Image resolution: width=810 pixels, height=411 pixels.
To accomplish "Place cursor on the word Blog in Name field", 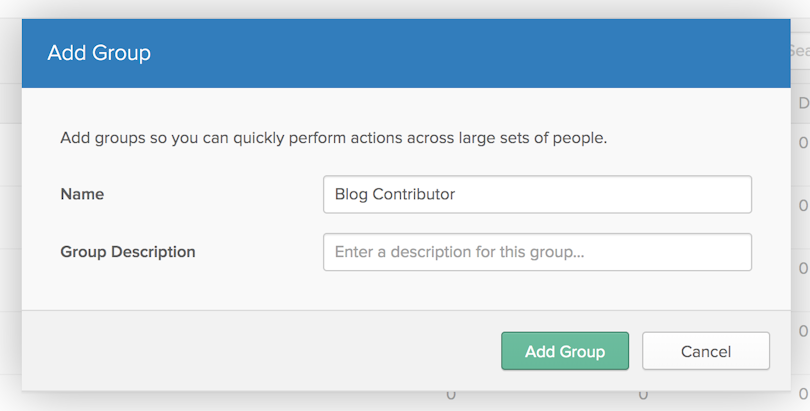I will coord(351,195).
